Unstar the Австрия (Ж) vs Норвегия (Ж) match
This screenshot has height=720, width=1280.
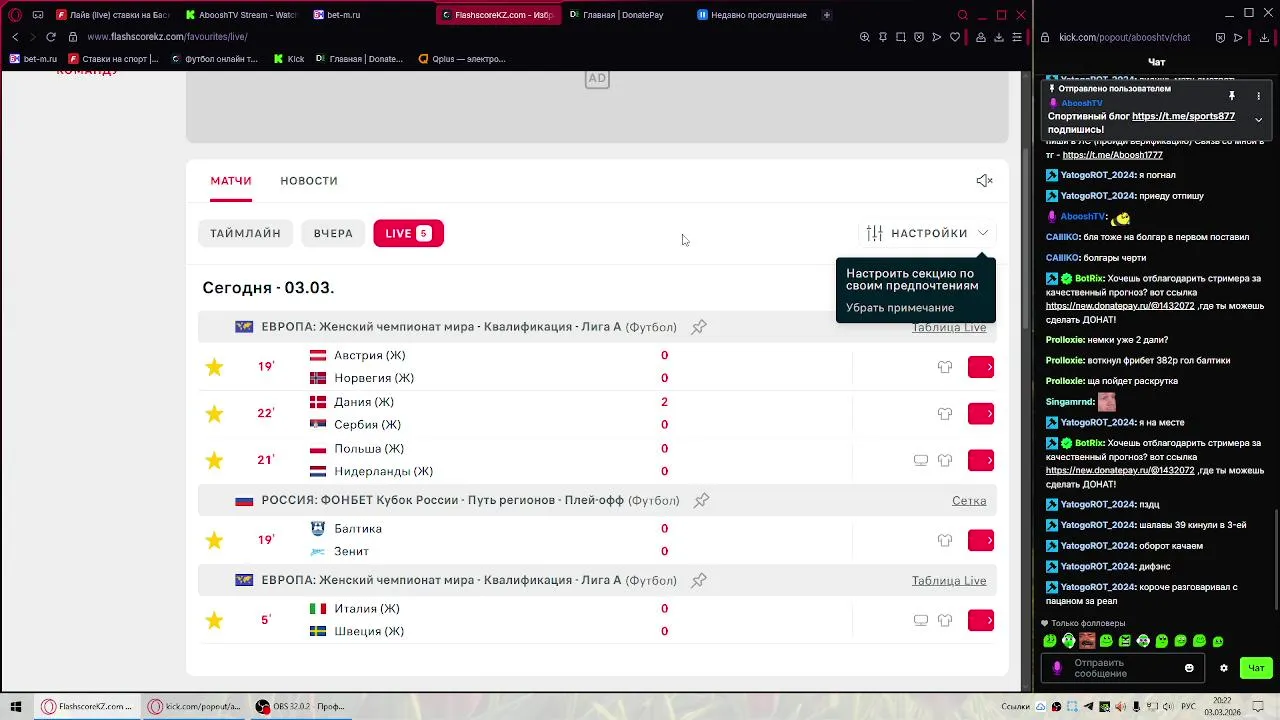coord(214,367)
